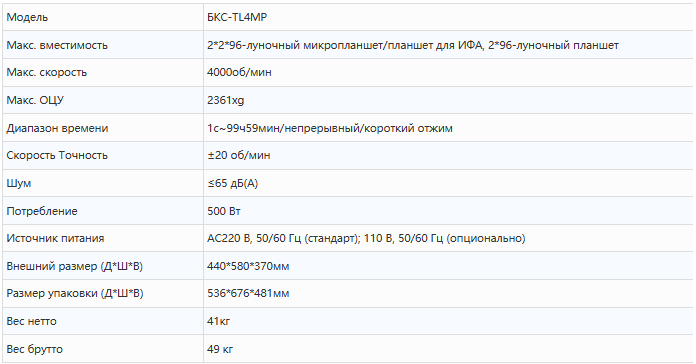
Task: Select the ≤65 дБ(А) noise value
Action: point(233,183)
